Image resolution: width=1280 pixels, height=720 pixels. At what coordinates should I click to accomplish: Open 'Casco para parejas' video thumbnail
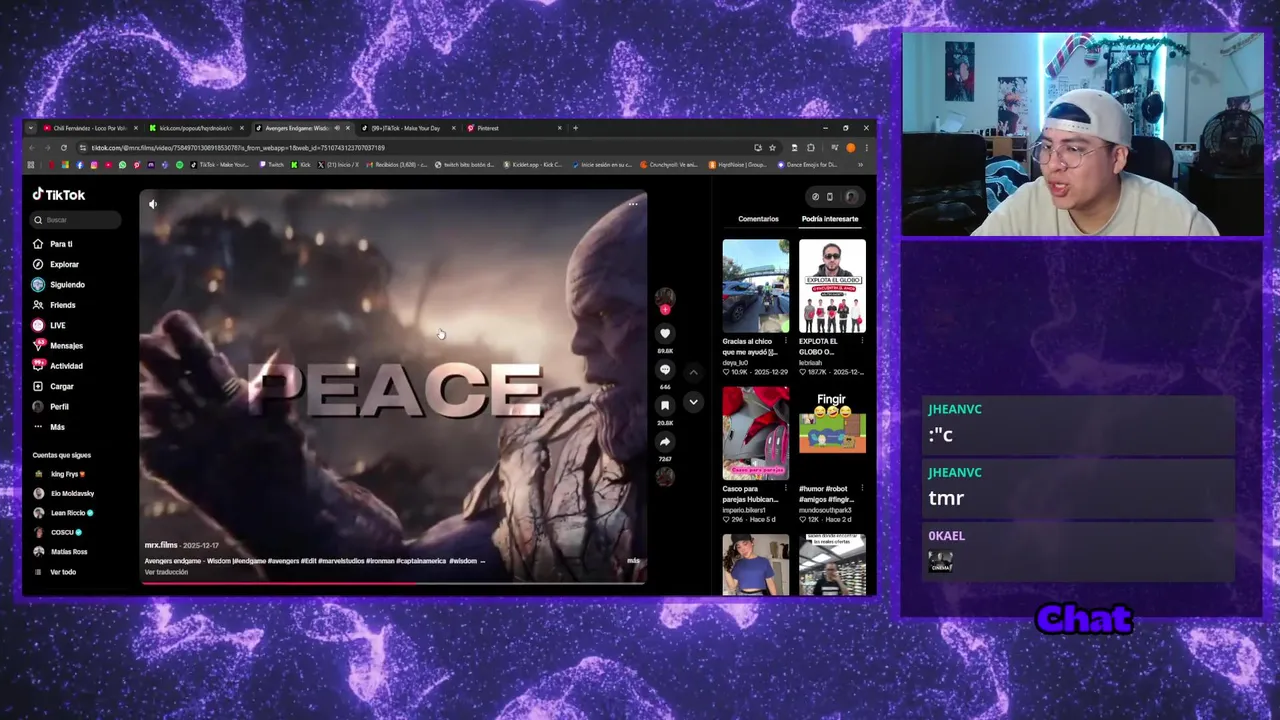756,433
